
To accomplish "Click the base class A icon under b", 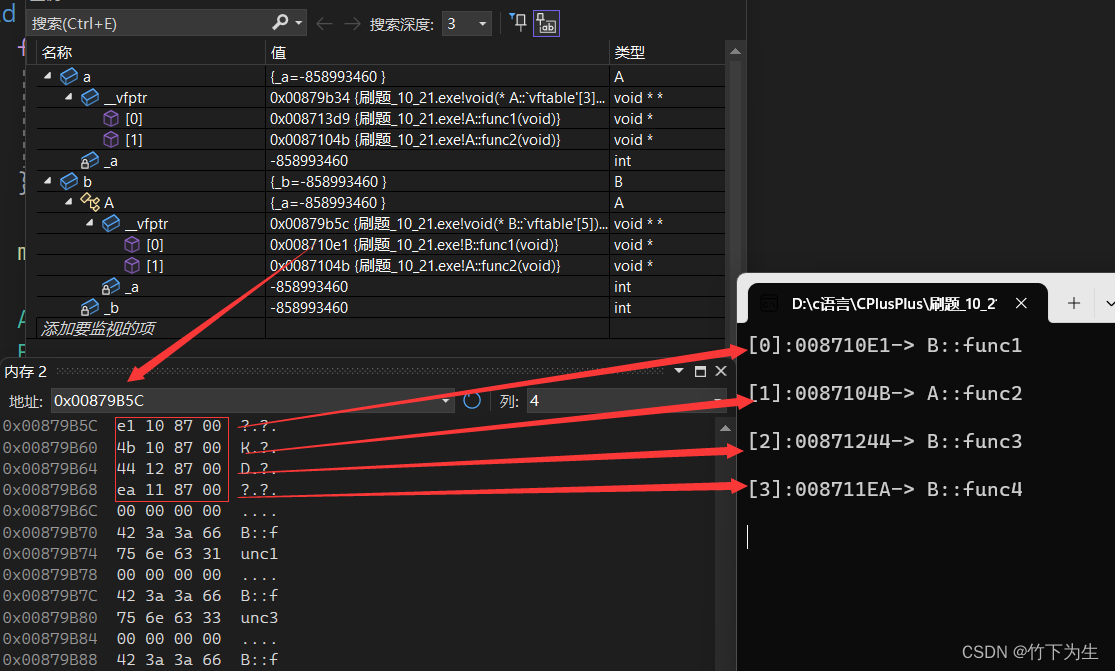I will pyautogui.click(x=90, y=202).
